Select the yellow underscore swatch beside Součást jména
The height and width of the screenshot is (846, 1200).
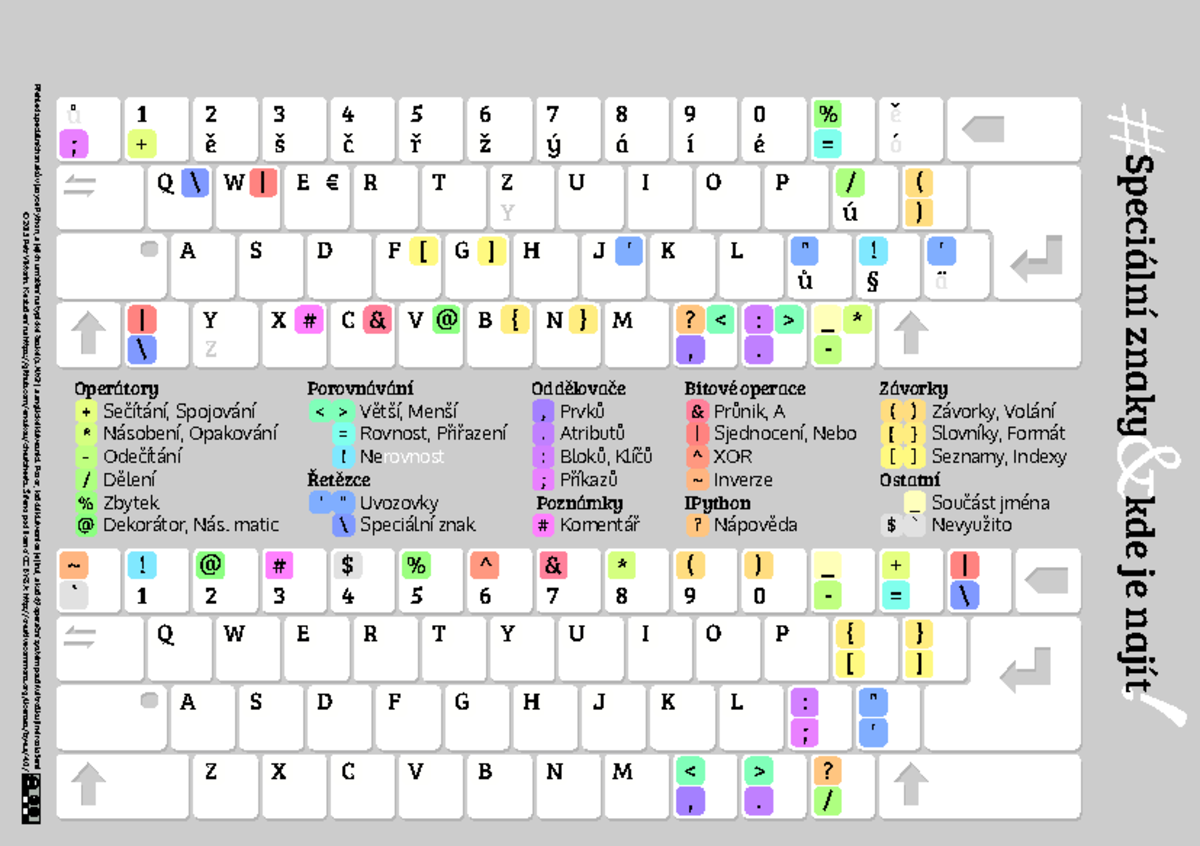coord(914,502)
